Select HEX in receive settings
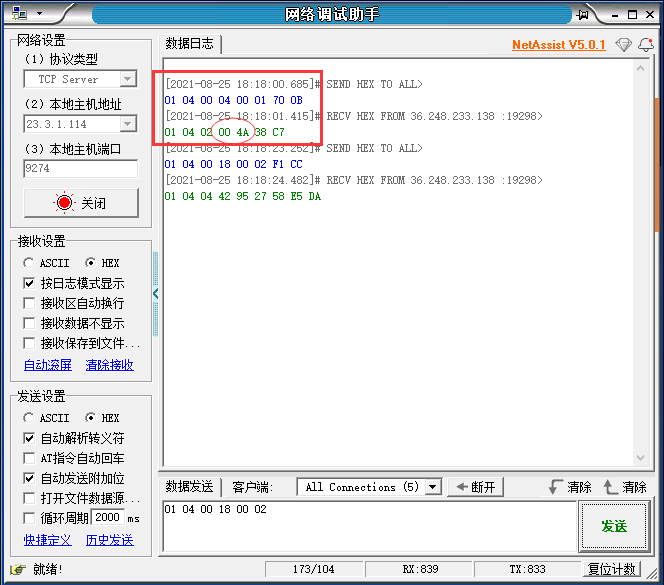 coord(102,263)
